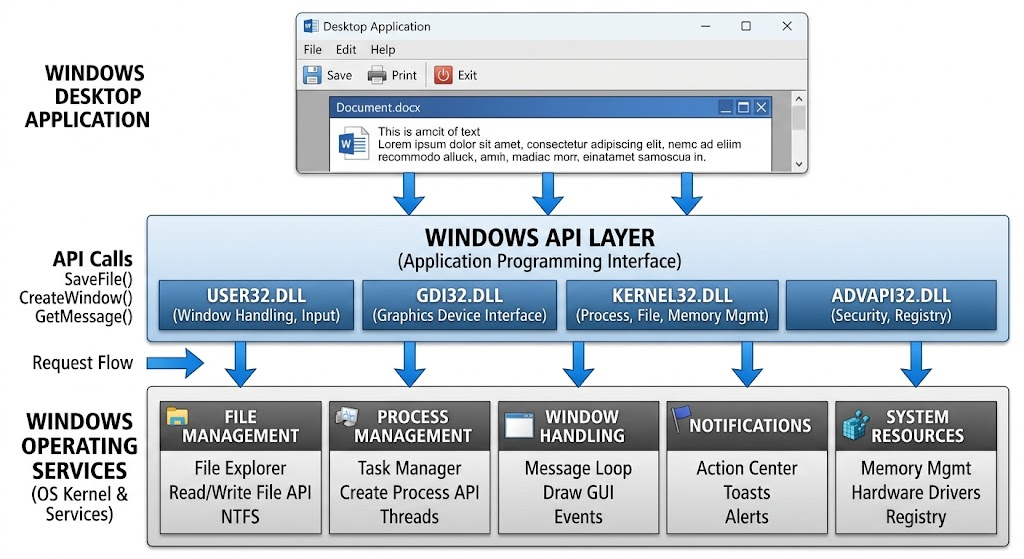Click the System Resources cubes icon

[856, 425]
